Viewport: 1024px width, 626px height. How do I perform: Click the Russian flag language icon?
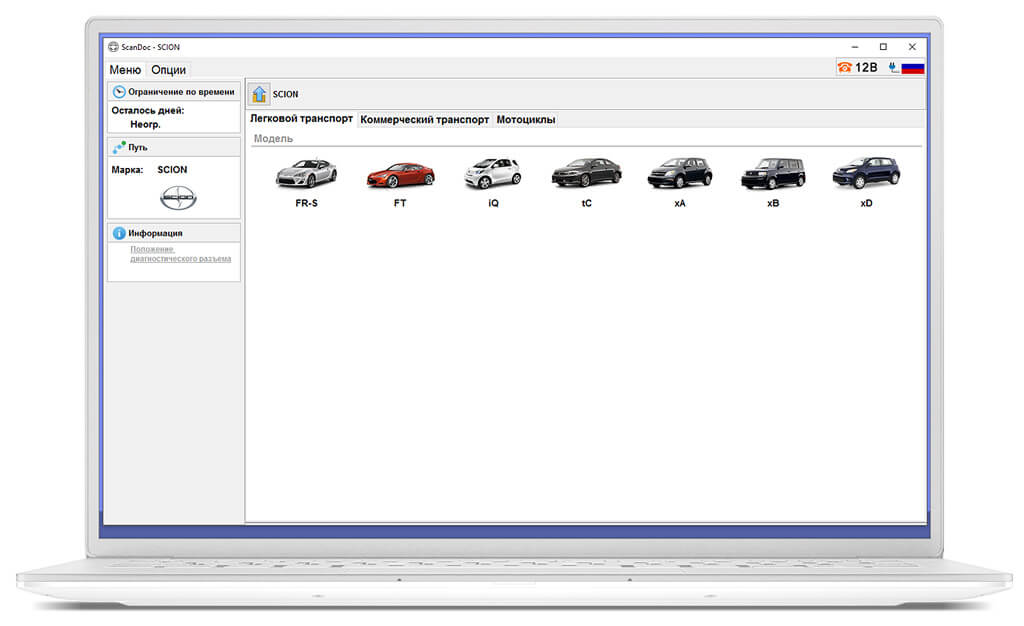tap(913, 68)
